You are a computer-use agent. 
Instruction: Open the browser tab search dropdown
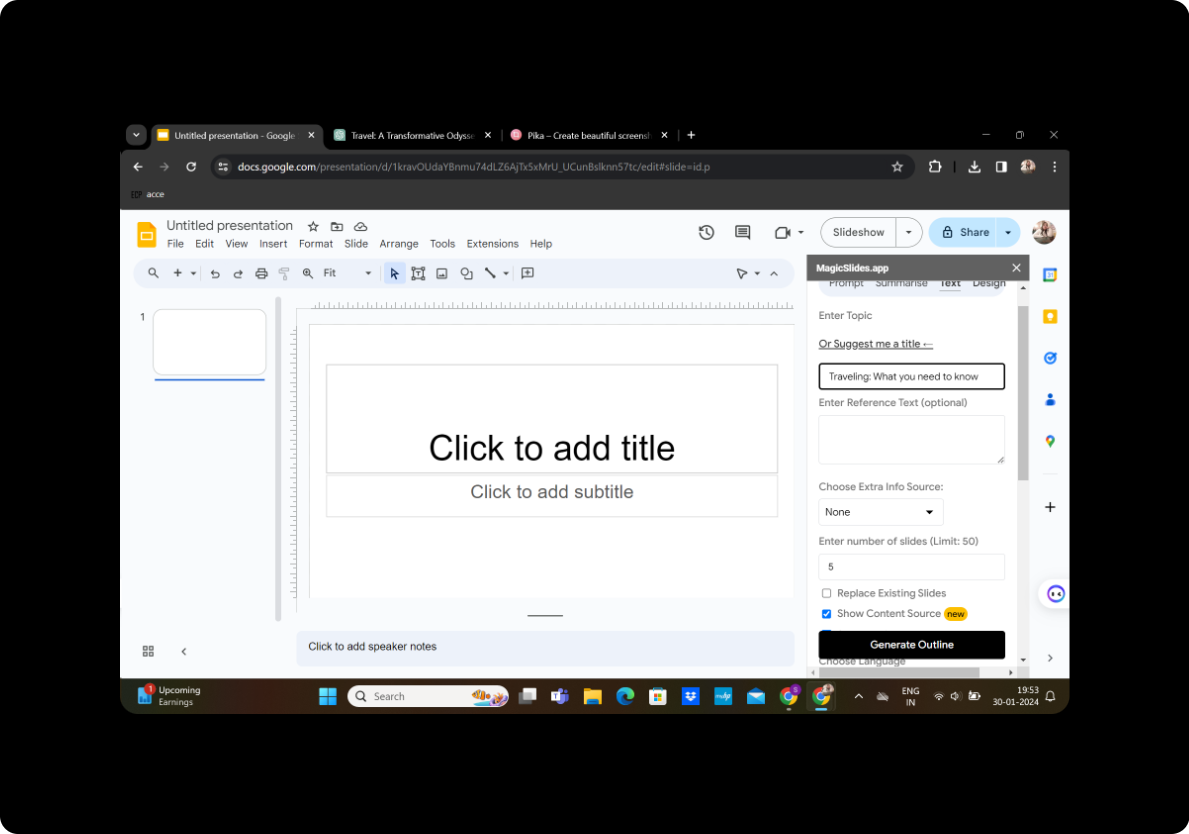point(136,135)
